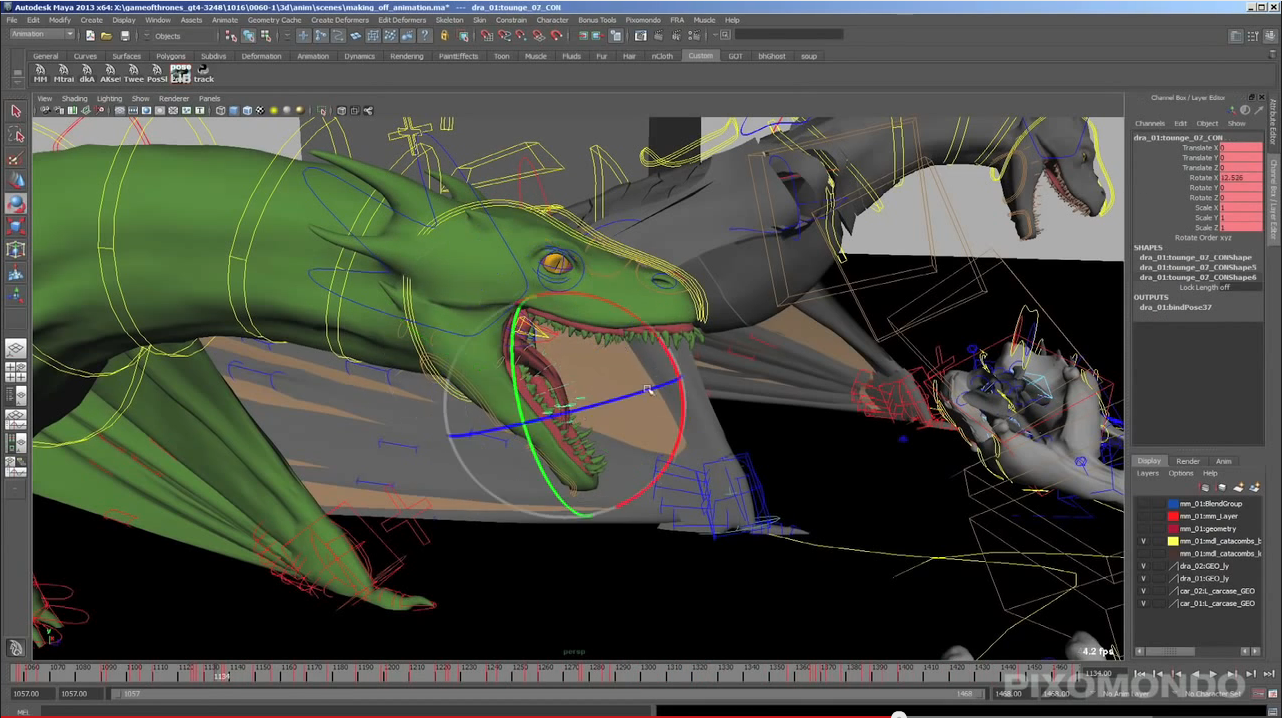The width and height of the screenshot is (1282, 718).
Task: Open a scene using the folder icon
Action: coord(106,35)
